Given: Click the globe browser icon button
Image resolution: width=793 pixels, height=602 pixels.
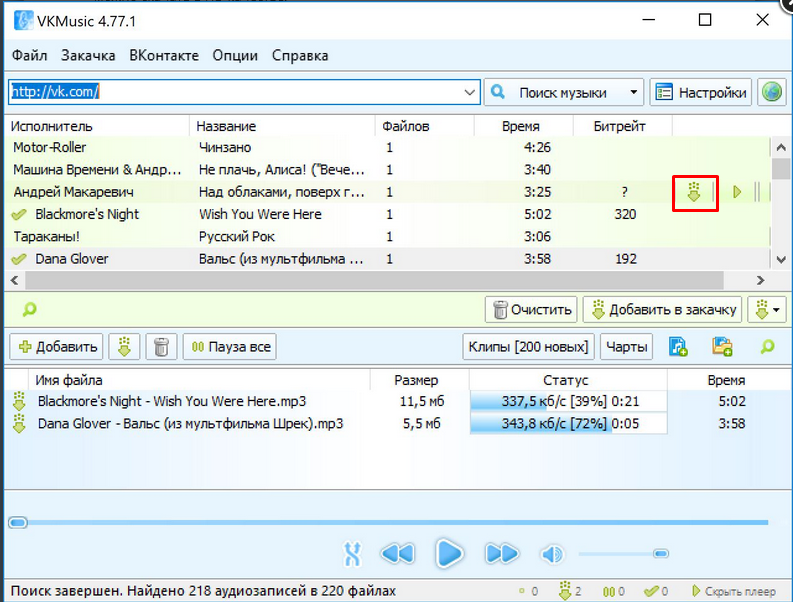Looking at the screenshot, I should (772, 92).
